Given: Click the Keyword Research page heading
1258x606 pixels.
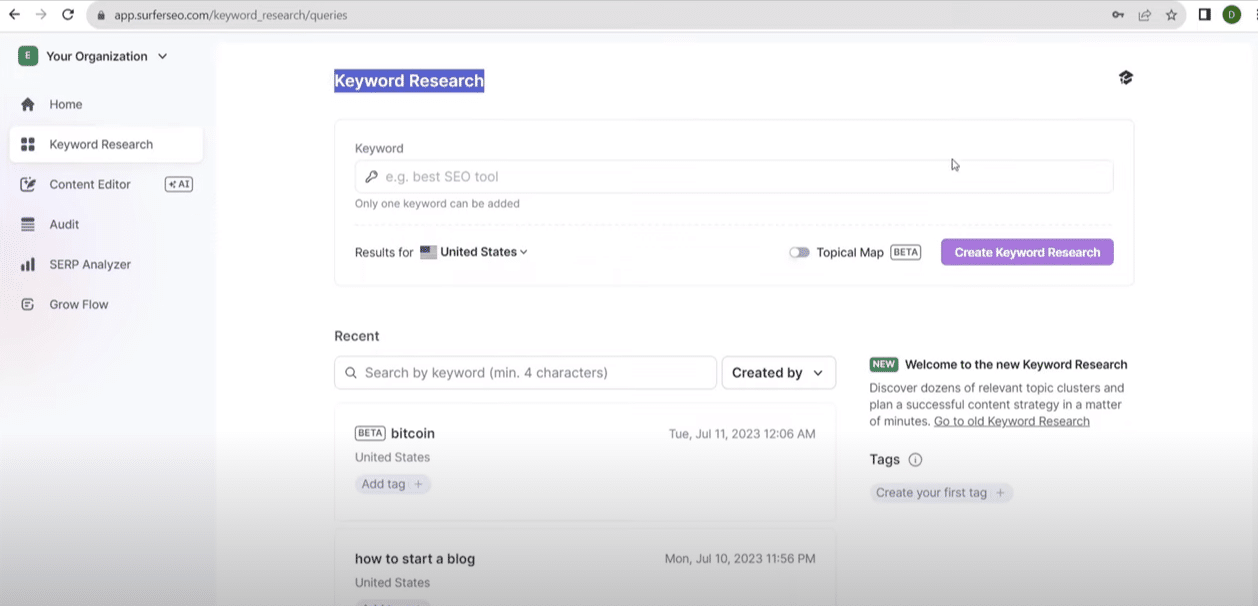Looking at the screenshot, I should tap(409, 81).
